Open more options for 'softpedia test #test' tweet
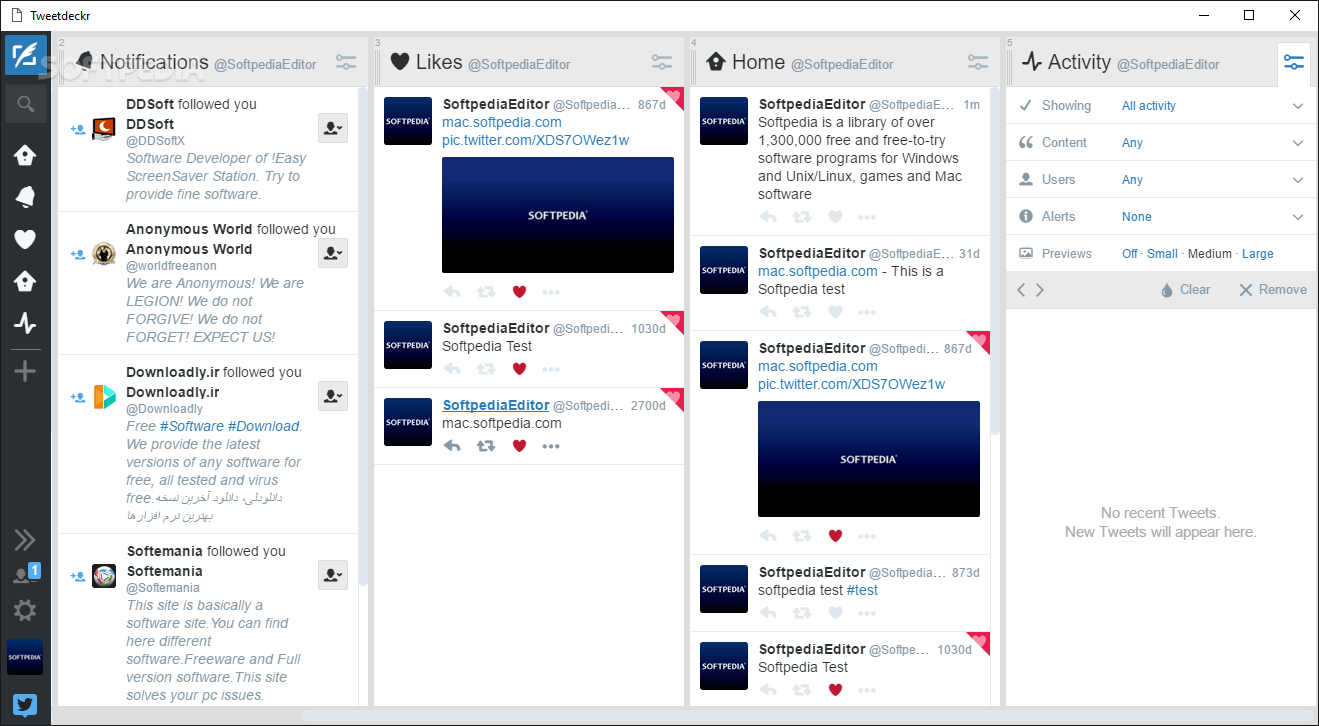The image size is (1319, 726). [867, 613]
